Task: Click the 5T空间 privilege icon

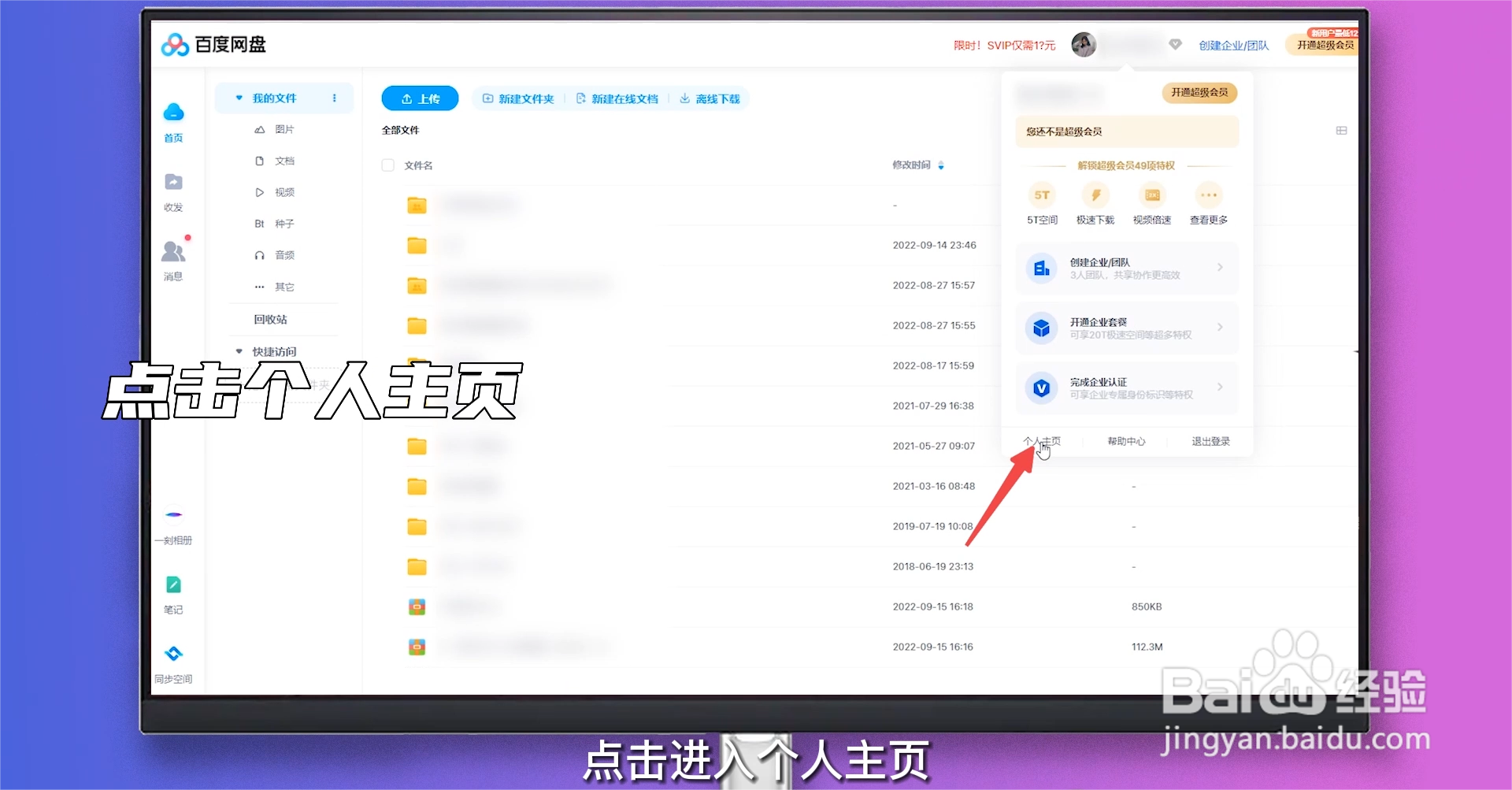Action: [x=1042, y=195]
